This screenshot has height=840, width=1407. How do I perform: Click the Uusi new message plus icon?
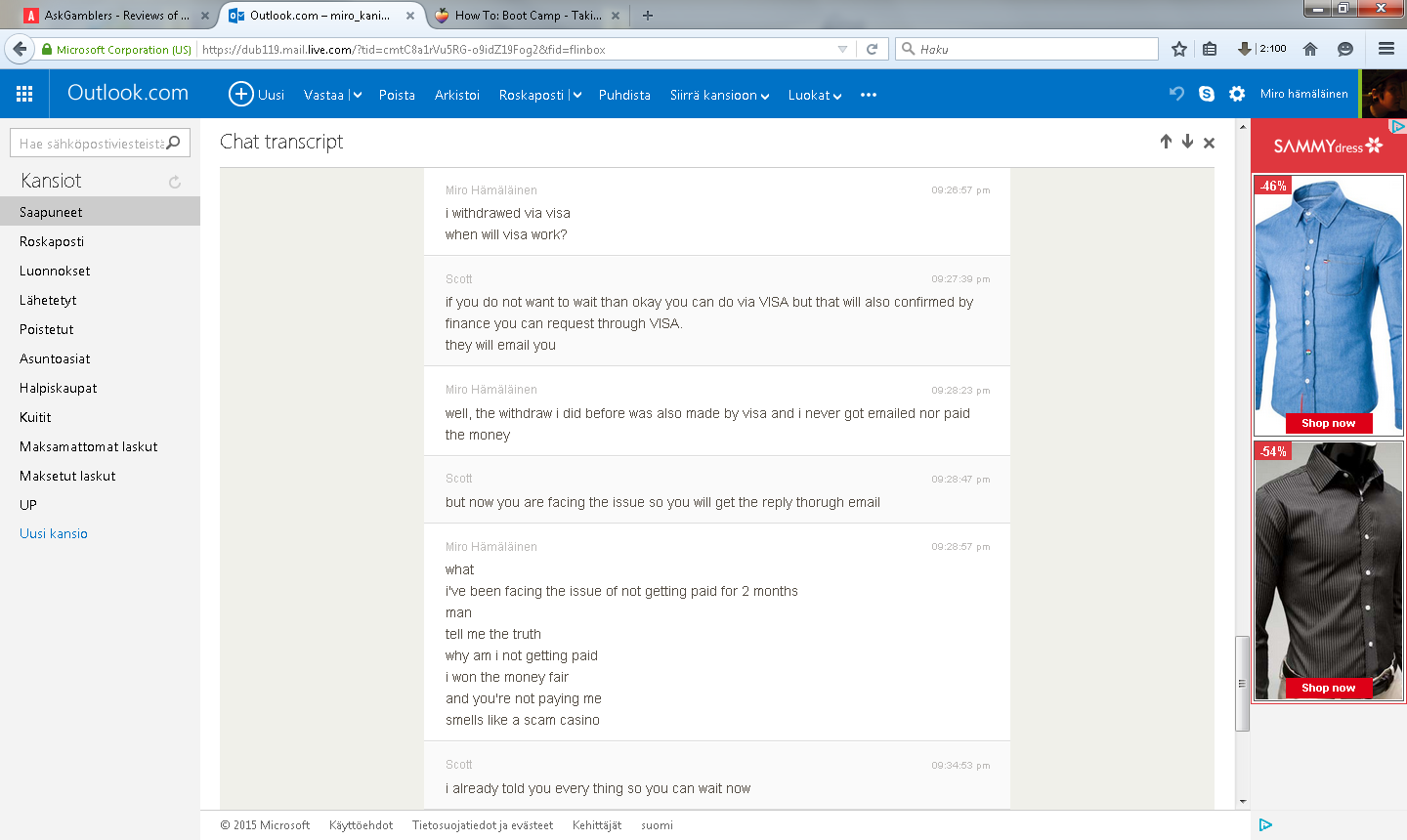click(x=240, y=94)
